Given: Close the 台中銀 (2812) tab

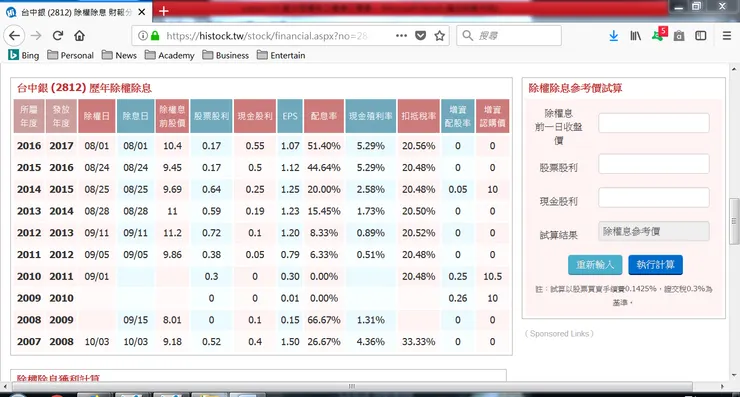Looking at the screenshot, I should pos(142,12).
